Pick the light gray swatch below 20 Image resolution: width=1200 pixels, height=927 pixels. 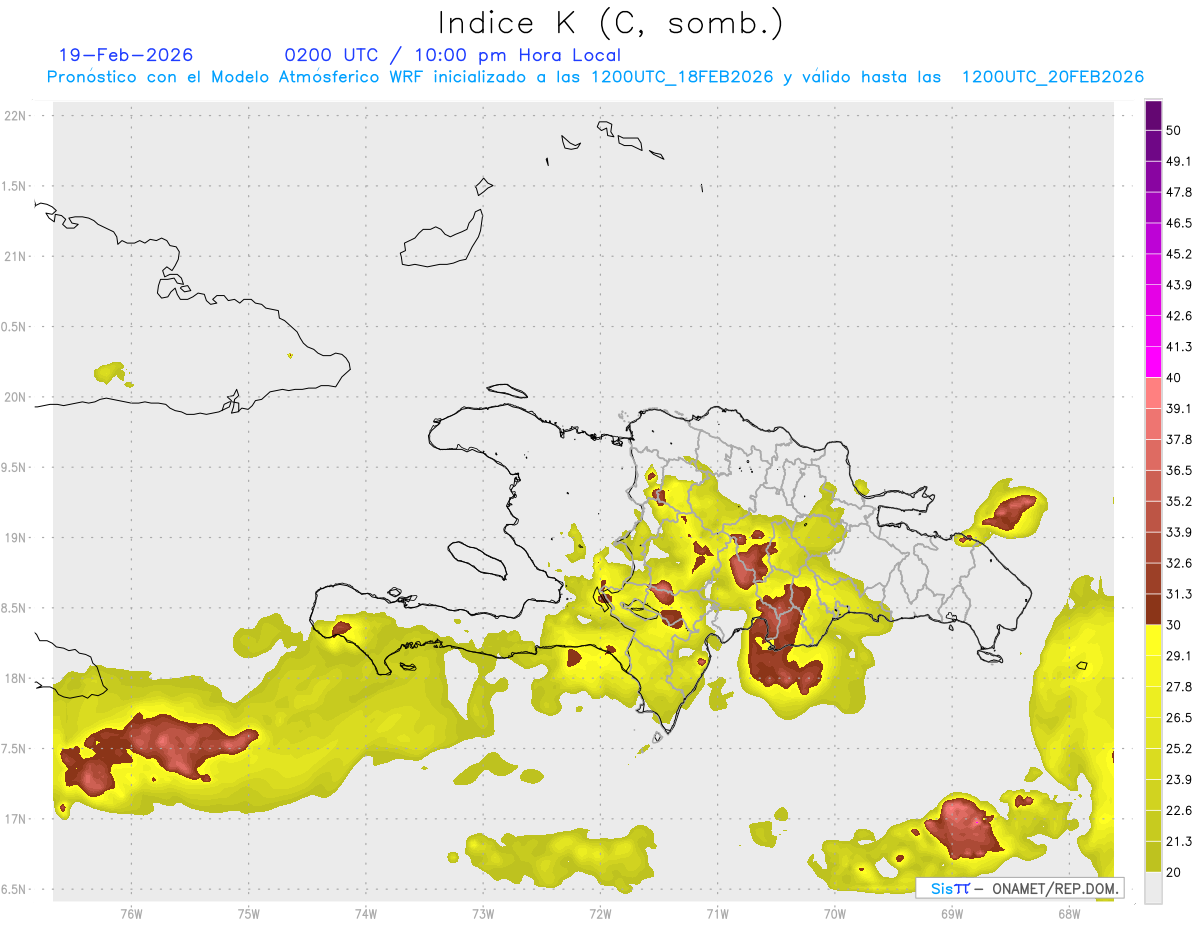coord(1153,887)
